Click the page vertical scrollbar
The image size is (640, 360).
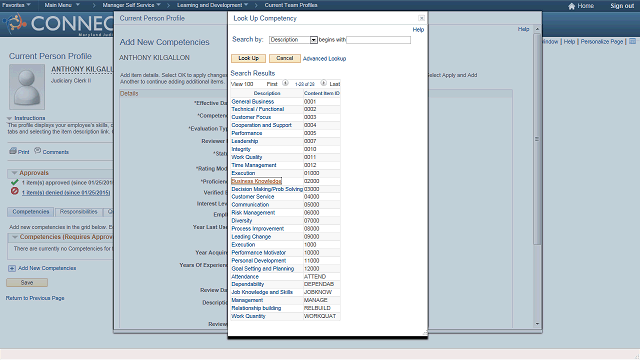(537, 139)
